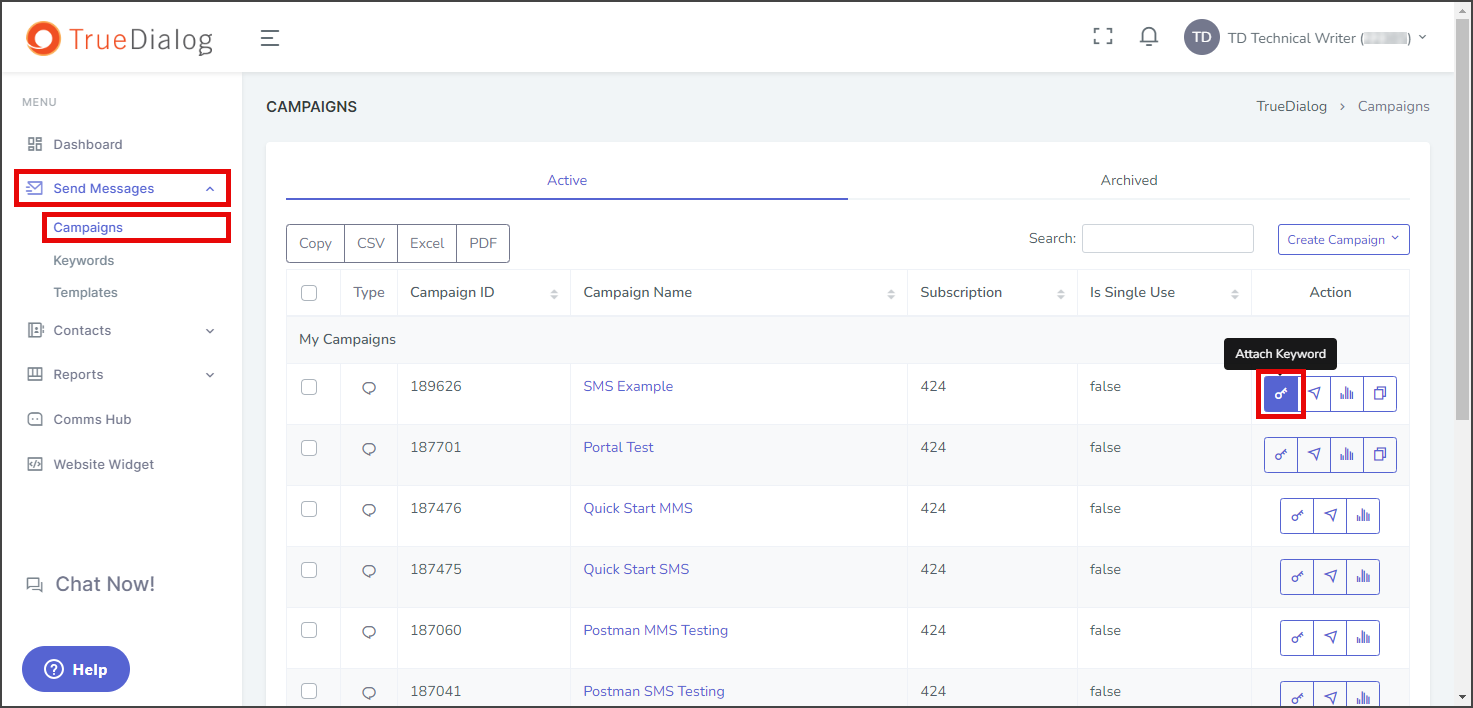Click the TrueDialog logo
This screenshot has width=1473, height=708.
coord(120,38)
